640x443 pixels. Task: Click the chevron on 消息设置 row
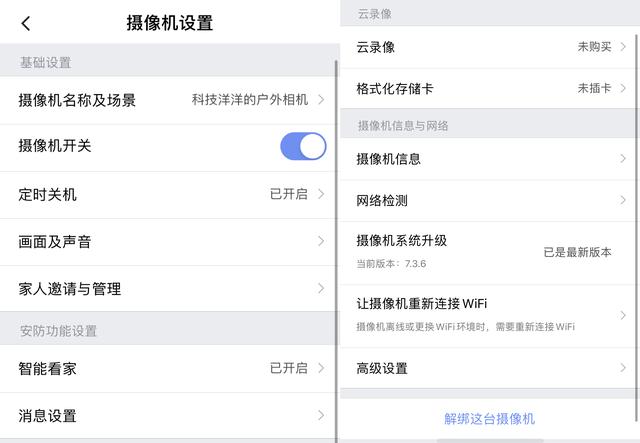pyautogui.click(x=321, y=415)
